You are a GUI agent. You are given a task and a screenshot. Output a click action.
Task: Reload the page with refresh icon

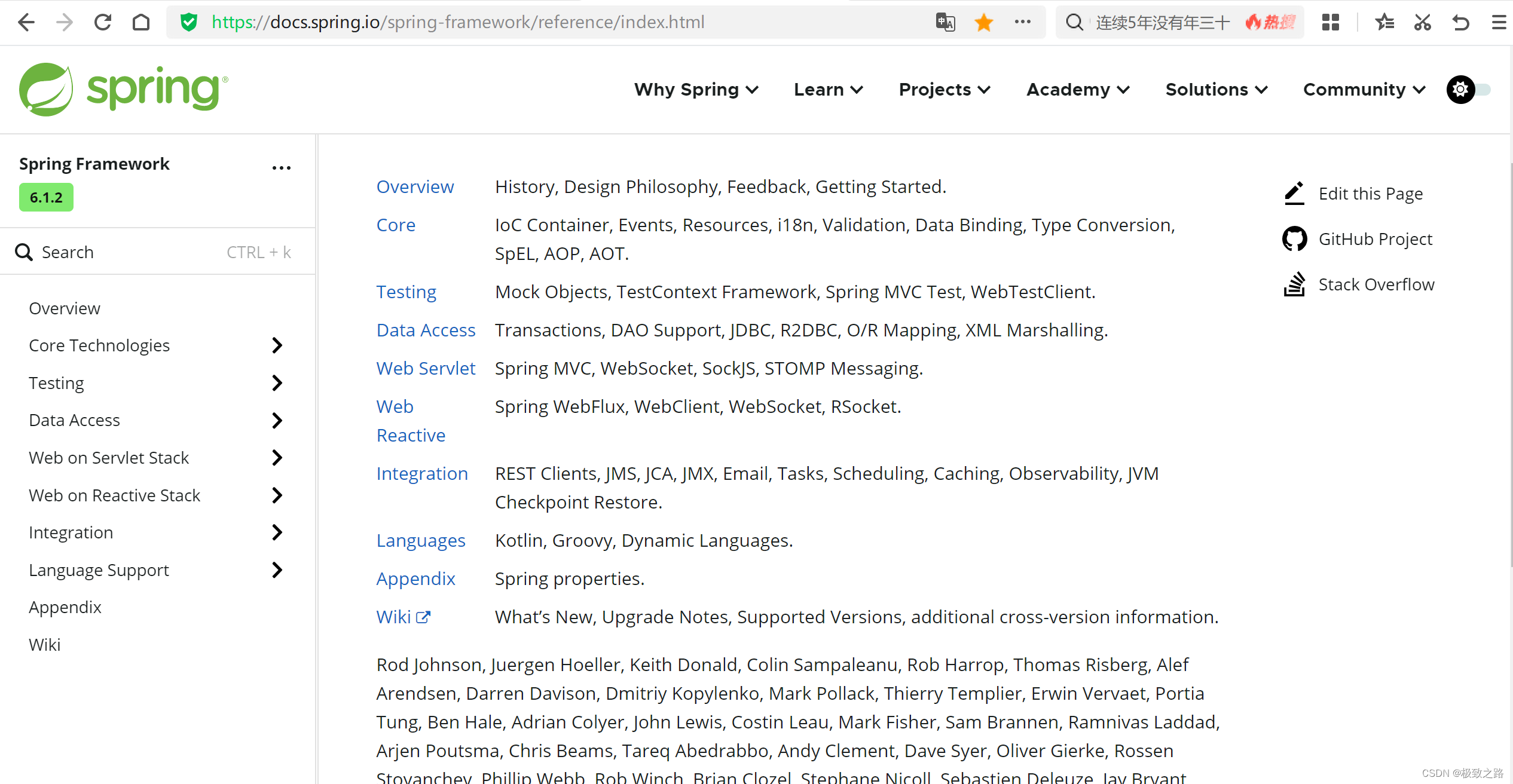tap(103, 23)
